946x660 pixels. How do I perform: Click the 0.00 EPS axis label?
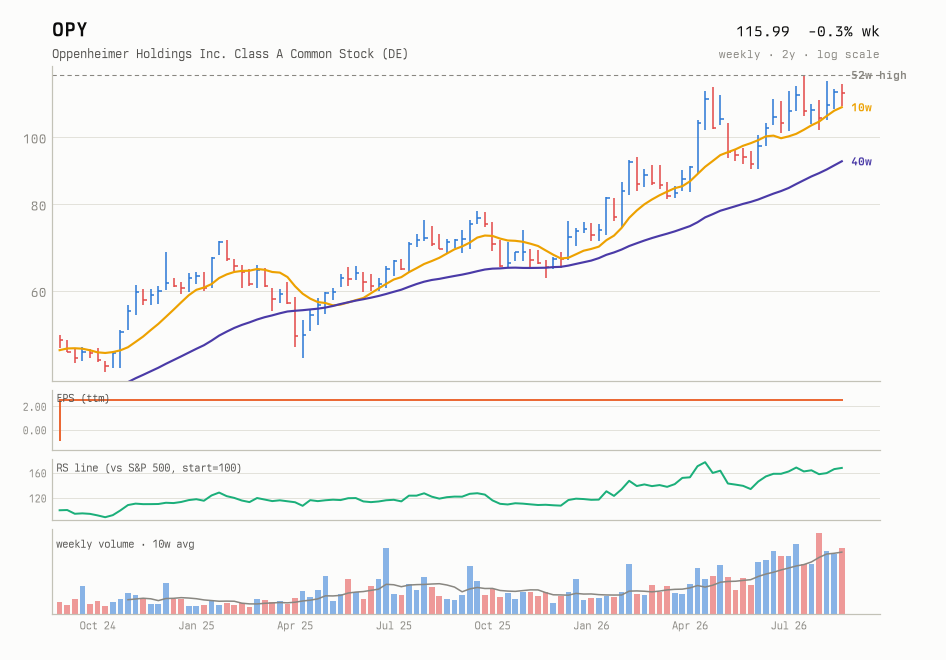pyautogui.click(x=34, y=430)
